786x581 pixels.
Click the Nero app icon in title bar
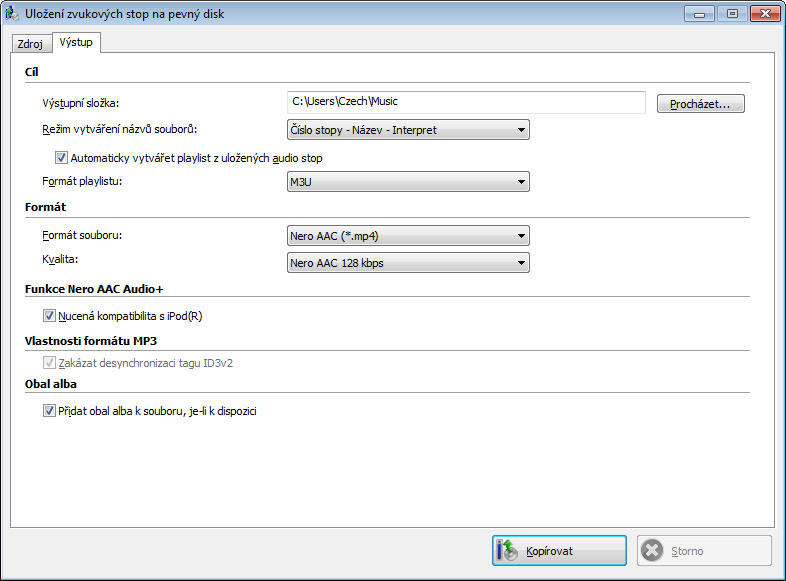coord(12,14)
